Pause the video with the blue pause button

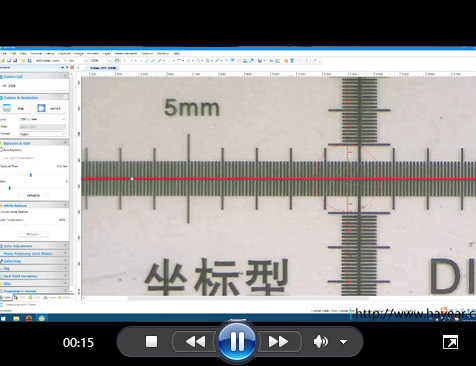237,342
